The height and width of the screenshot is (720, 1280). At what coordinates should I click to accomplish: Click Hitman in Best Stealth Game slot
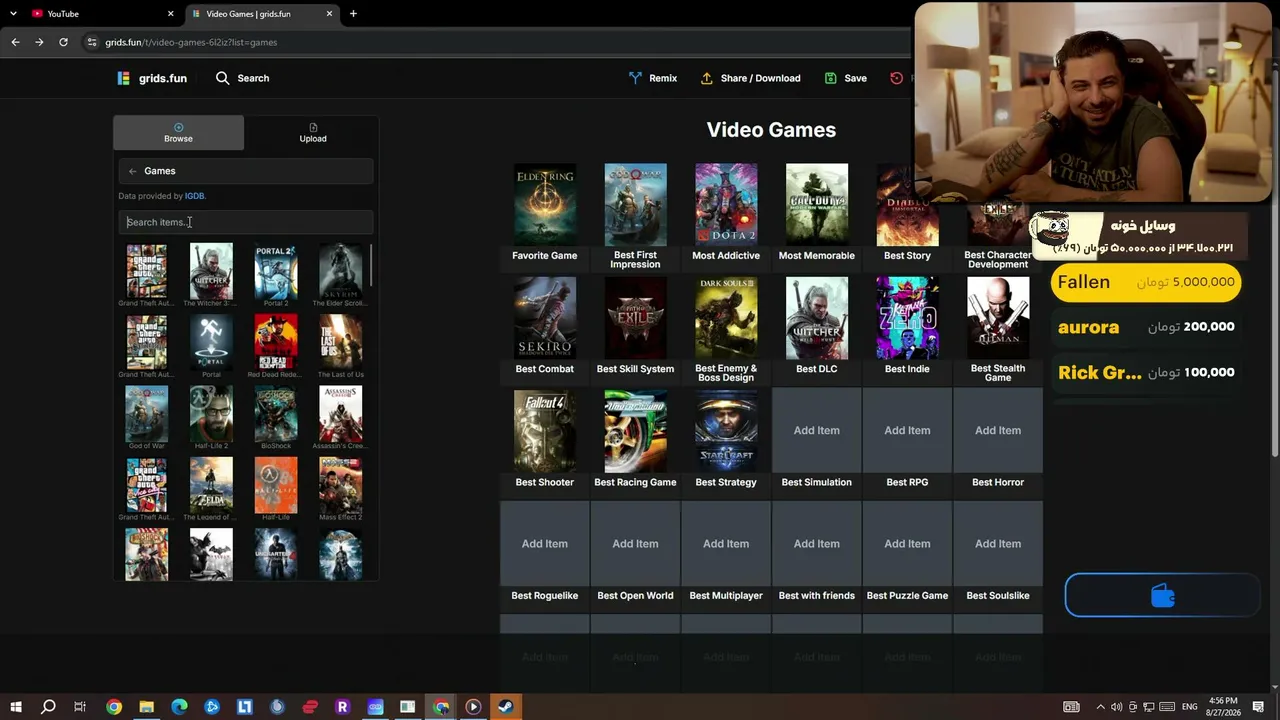[998, 318]
